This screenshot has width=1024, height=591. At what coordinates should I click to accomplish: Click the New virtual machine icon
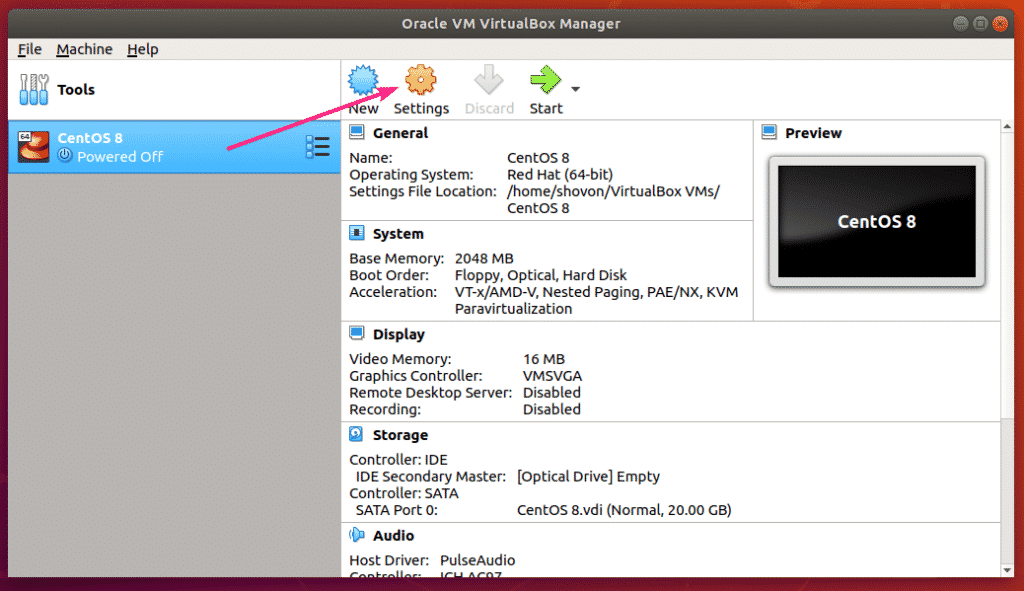tap(362, 80)
